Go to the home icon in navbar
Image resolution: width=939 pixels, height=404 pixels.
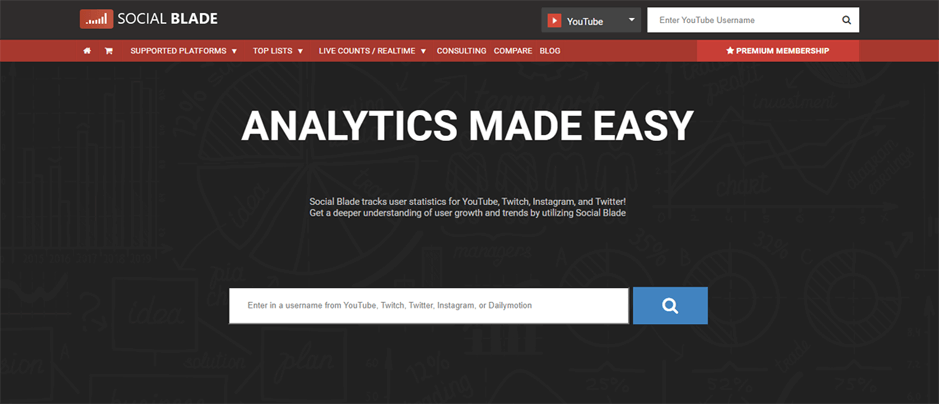87,51
